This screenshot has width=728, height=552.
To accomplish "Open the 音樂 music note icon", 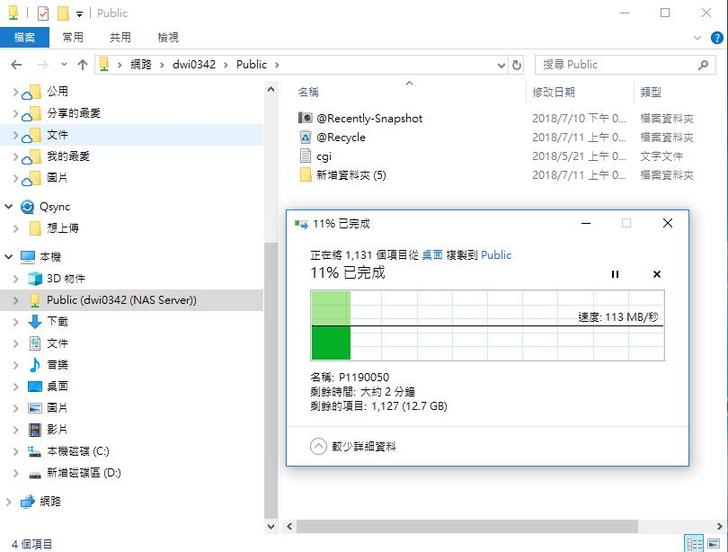I will [x=34, y=365].
